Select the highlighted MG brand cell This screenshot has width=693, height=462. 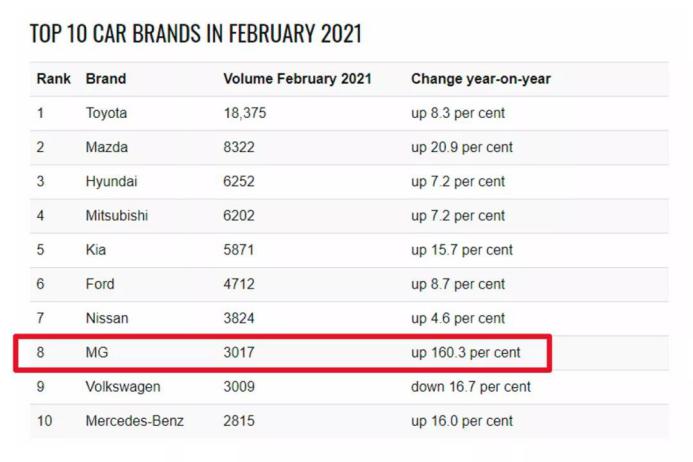point(97,353)
